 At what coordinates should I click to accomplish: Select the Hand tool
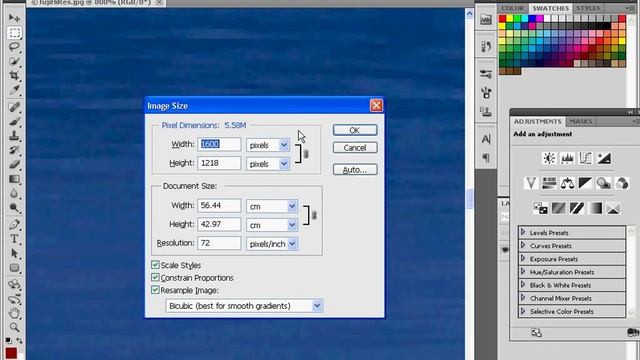tap(14, 313)
